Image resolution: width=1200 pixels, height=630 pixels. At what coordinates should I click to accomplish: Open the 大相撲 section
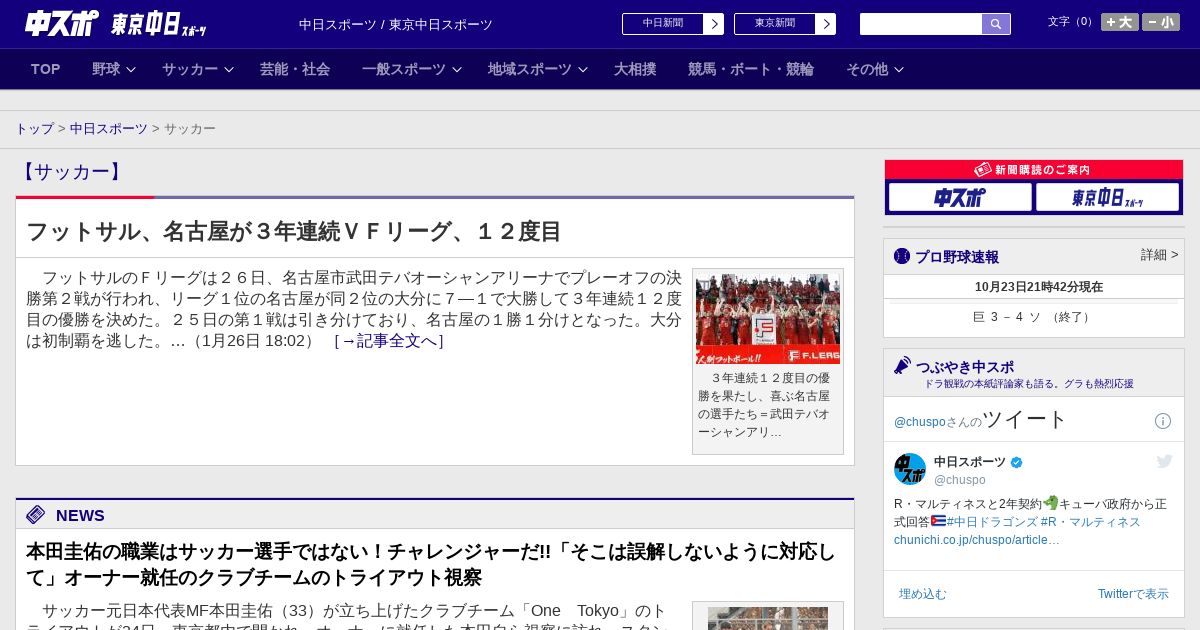pos(635,69)
